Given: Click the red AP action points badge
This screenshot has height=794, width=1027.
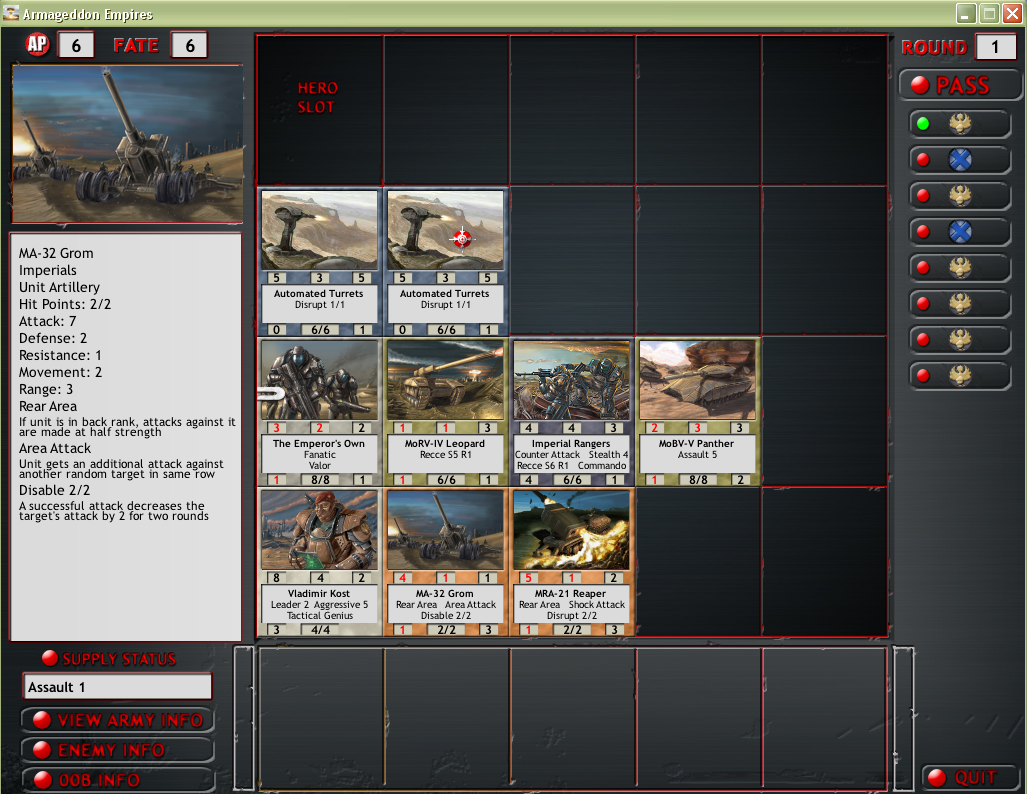Looking at the screenshot, I should [37, 45].
